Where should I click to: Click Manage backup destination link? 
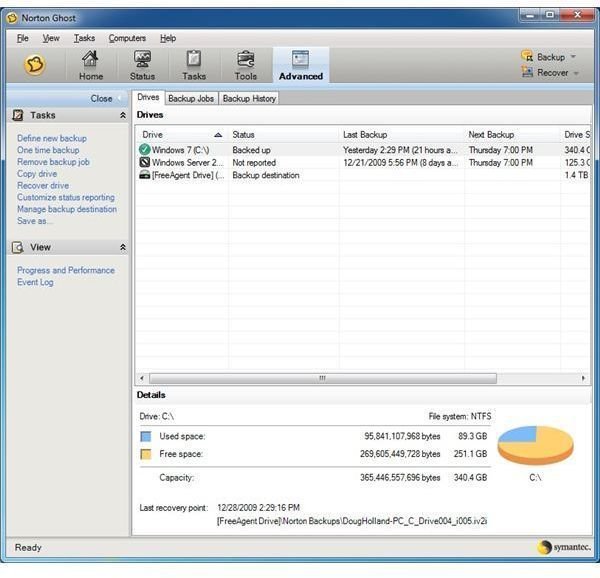(67, 209)
